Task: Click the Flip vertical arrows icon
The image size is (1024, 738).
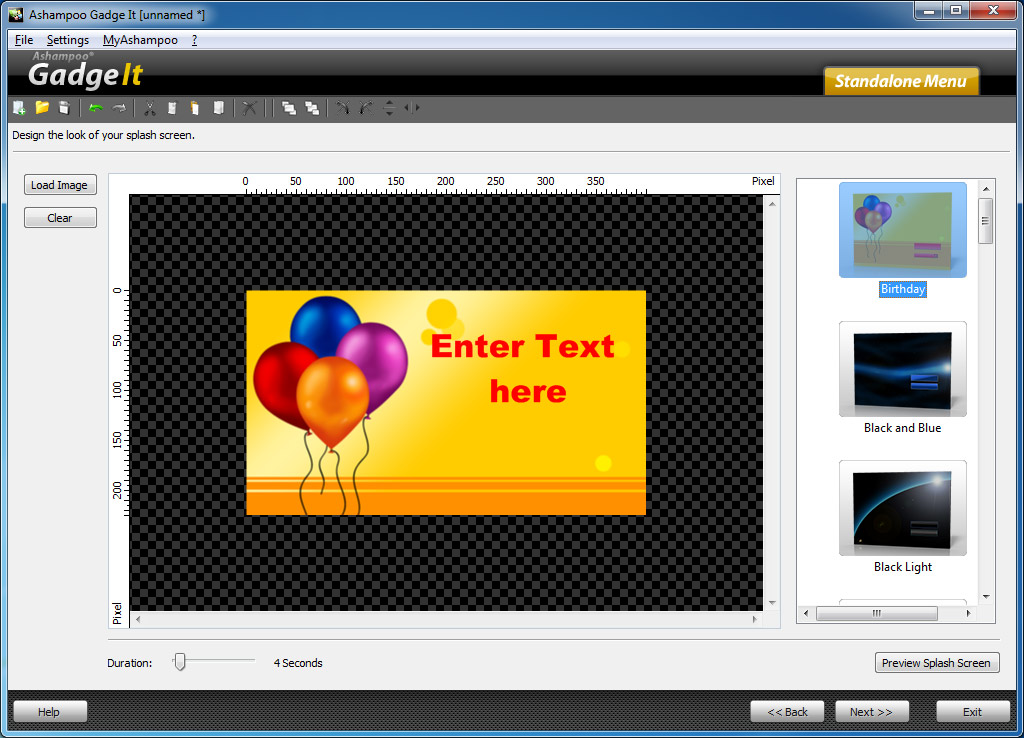Action: pos(389,108)
